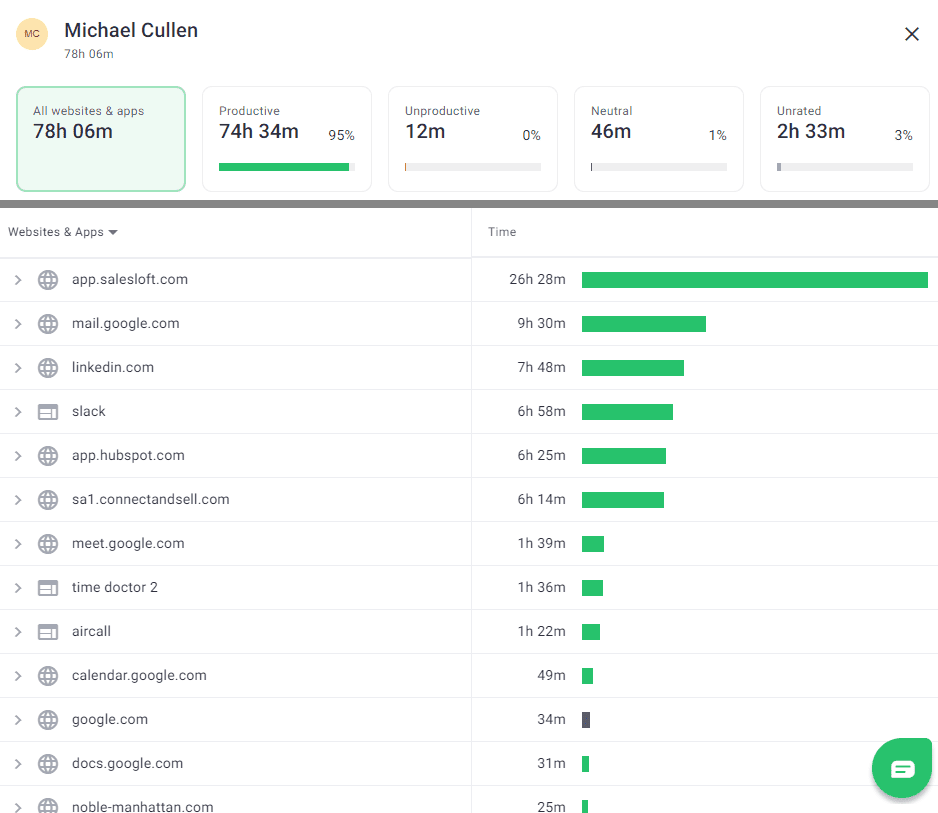
Task: Expand the app.hubspot.com row
Action: (18, 455)
